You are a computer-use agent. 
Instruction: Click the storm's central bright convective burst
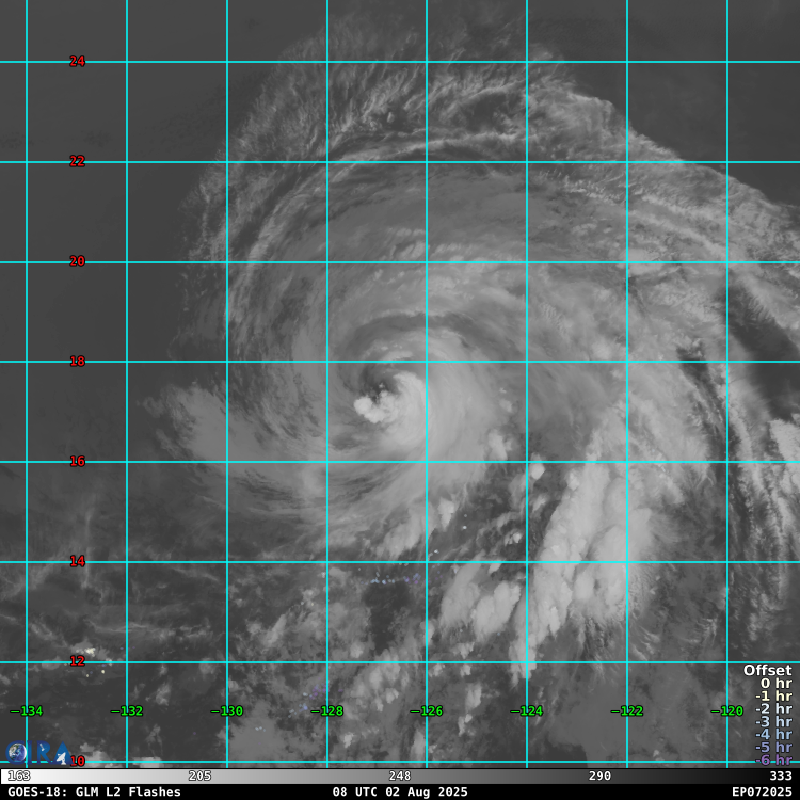[371, 405]
